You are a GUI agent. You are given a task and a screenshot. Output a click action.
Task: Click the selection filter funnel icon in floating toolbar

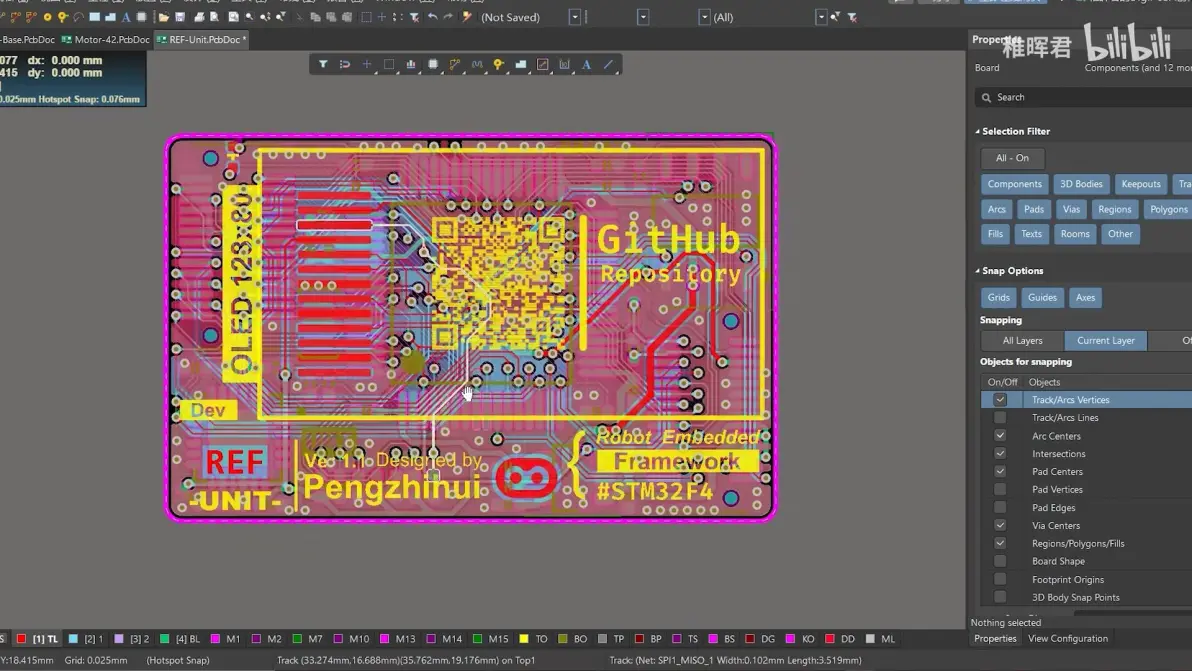[x=323, y=65]
